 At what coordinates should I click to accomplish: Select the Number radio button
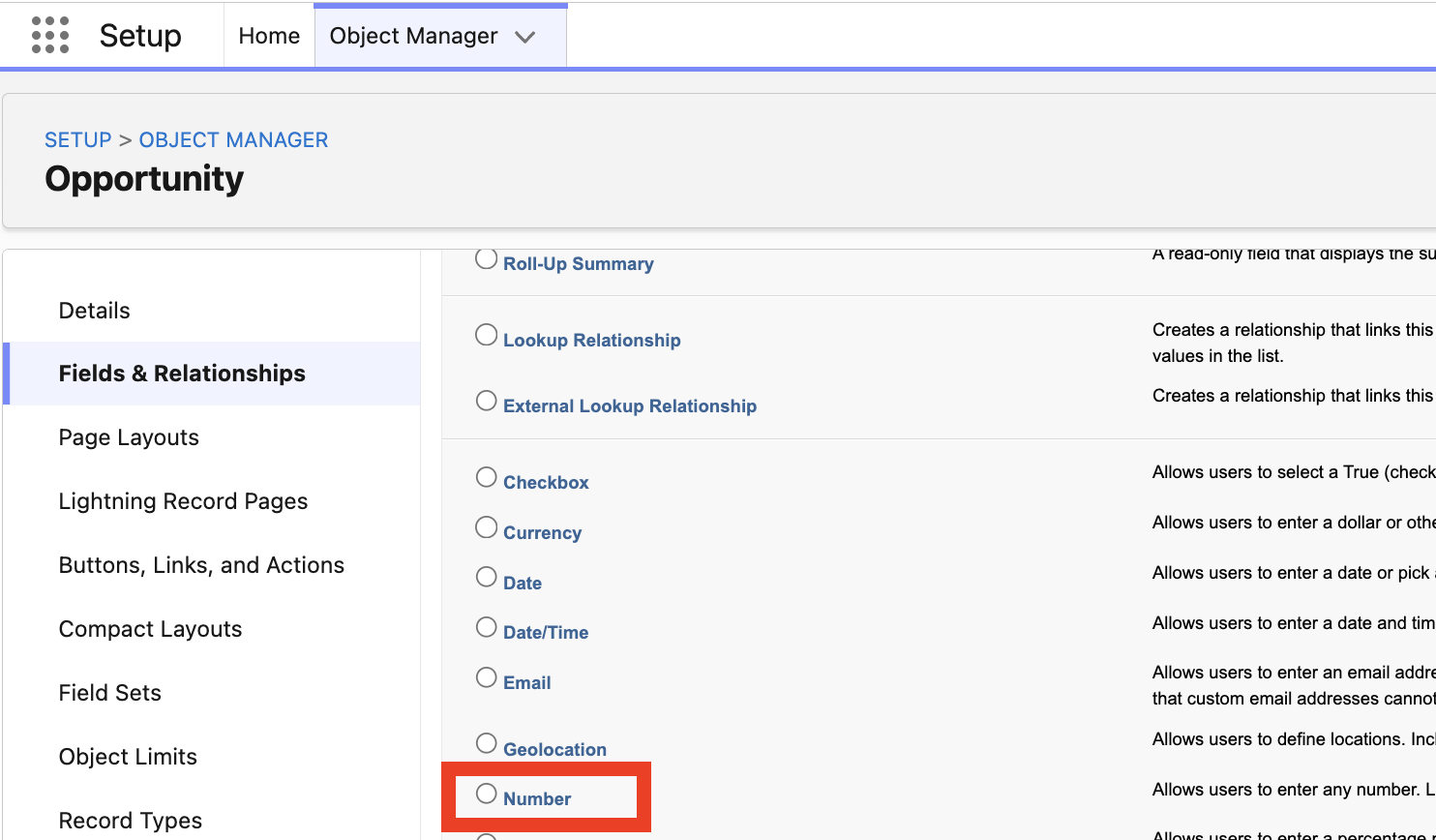click(x=487, y=794)
